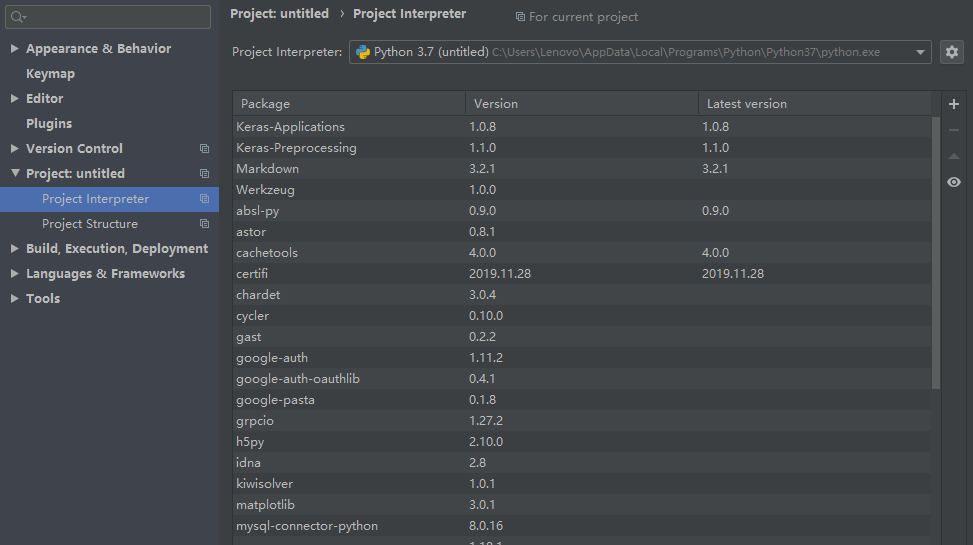The image size is (973, 545).
Task: Toggle the show early releases eye icon
Action: coord(953,182)
